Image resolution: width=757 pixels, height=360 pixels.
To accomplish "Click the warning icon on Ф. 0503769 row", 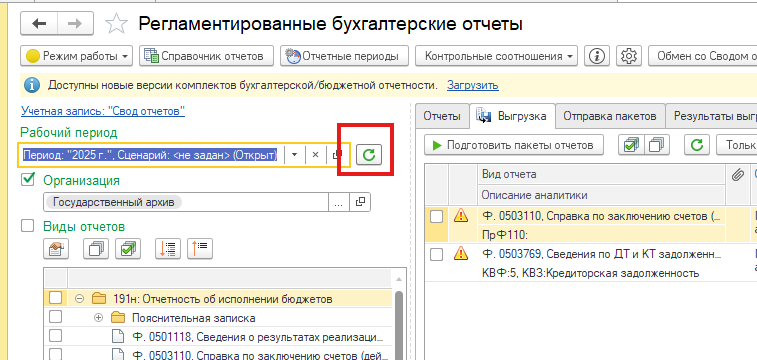I will [462, 253].
